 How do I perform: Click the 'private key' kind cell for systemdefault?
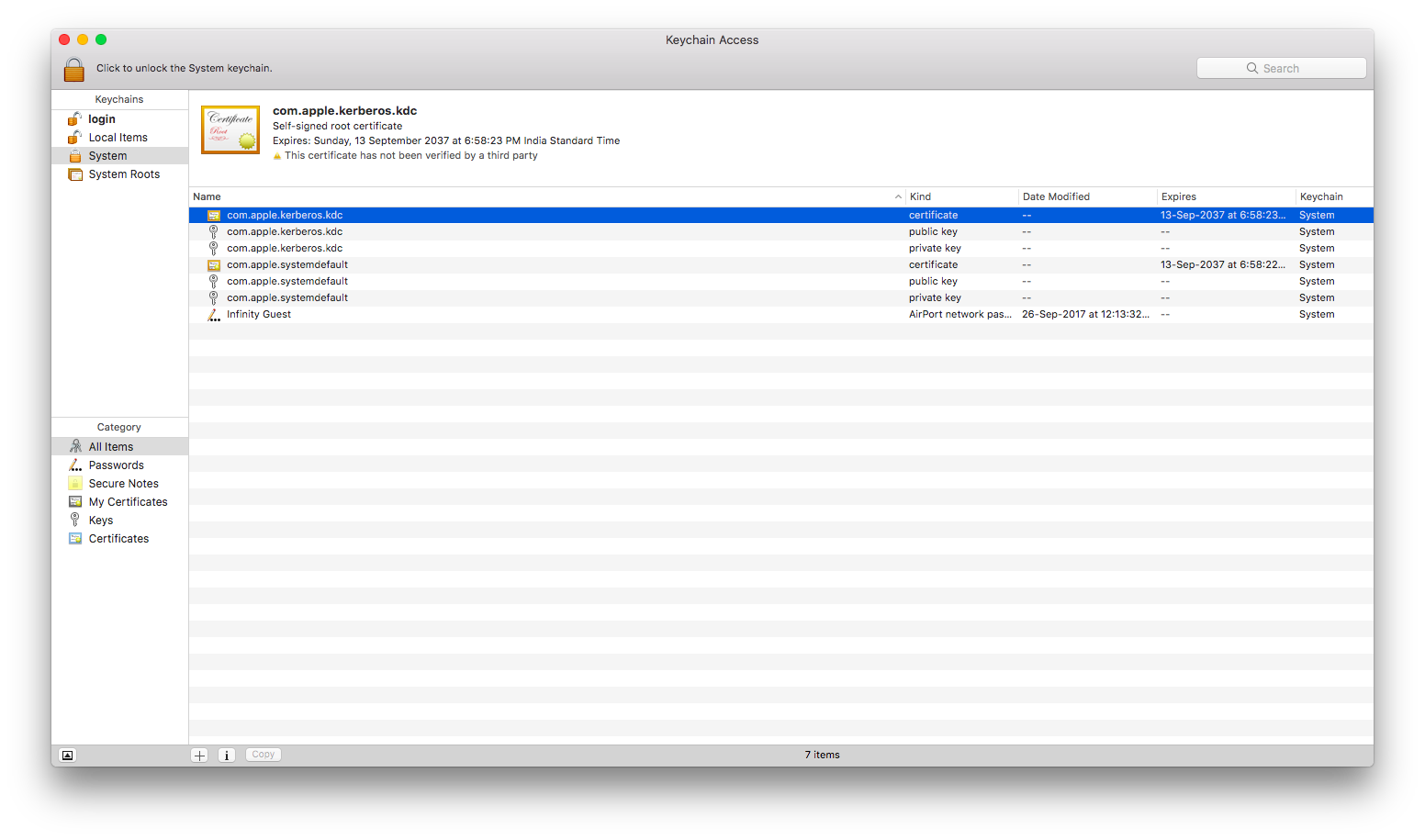tap(935, 298)
